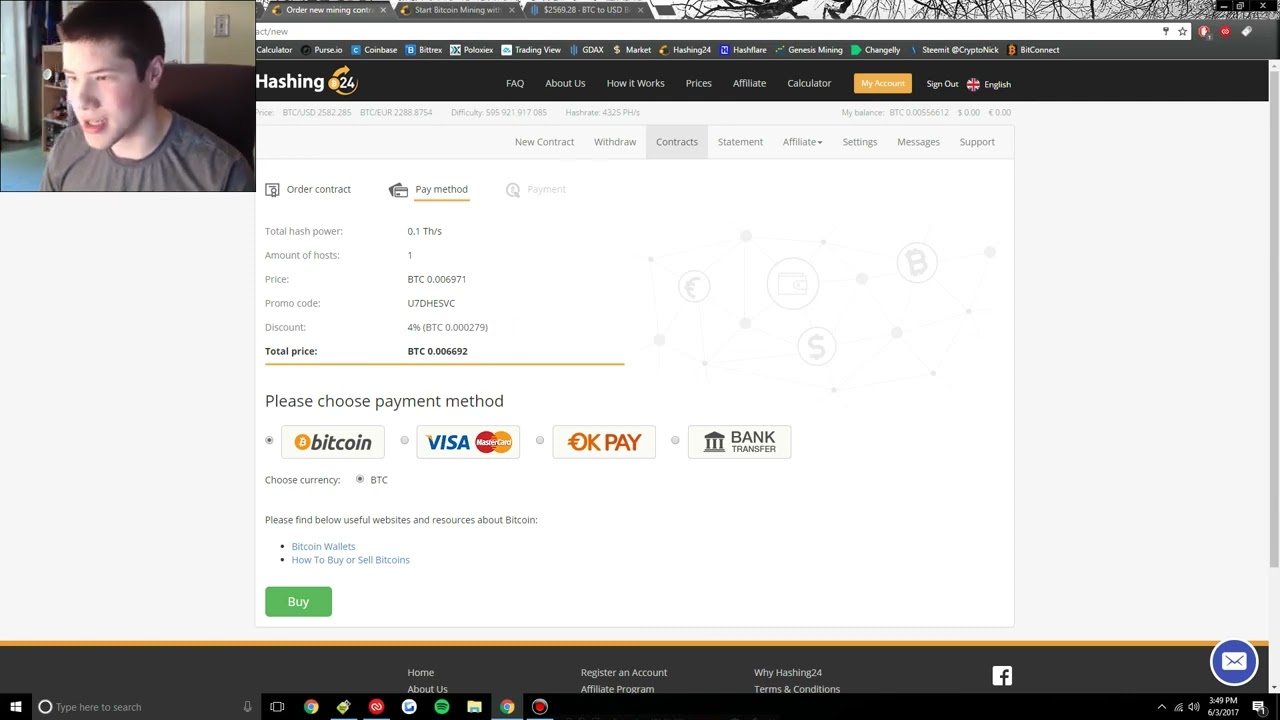Open the Changelly bookmark
Image resolution: width=1280 pixels, height=720 pixels.
coord(876,50)
